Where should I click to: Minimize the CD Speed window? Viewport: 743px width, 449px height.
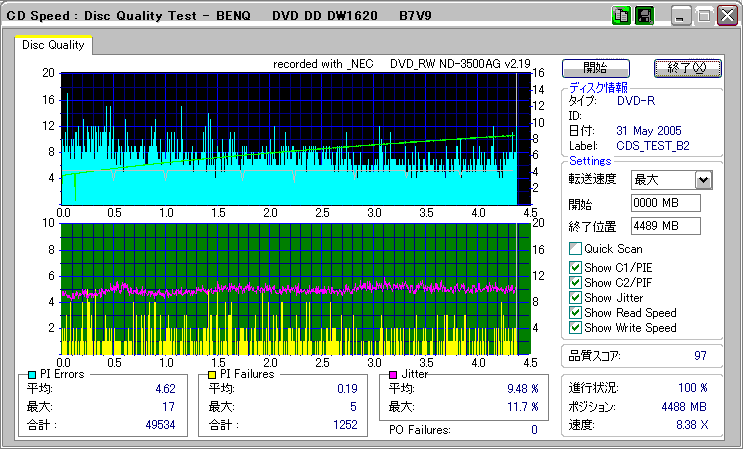[x=681, y=16]
